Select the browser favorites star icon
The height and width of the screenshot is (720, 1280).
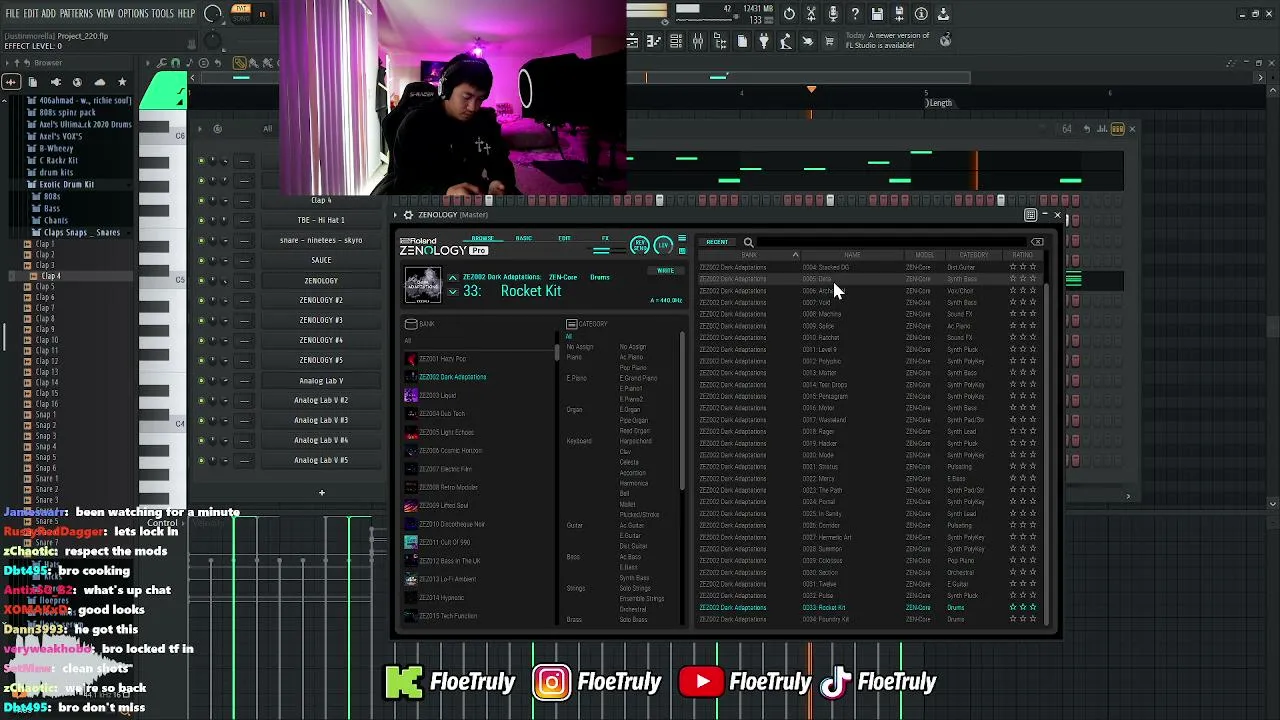tap(122, 82)
